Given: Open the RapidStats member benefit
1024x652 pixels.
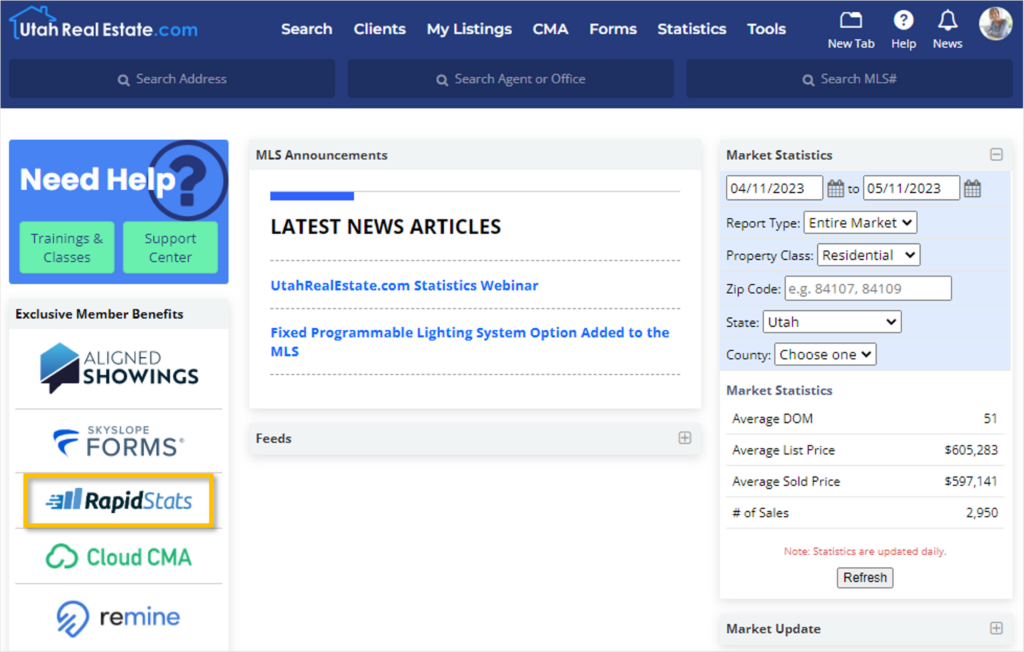Looking at the screenshot, I should click(x=119, y=501).
